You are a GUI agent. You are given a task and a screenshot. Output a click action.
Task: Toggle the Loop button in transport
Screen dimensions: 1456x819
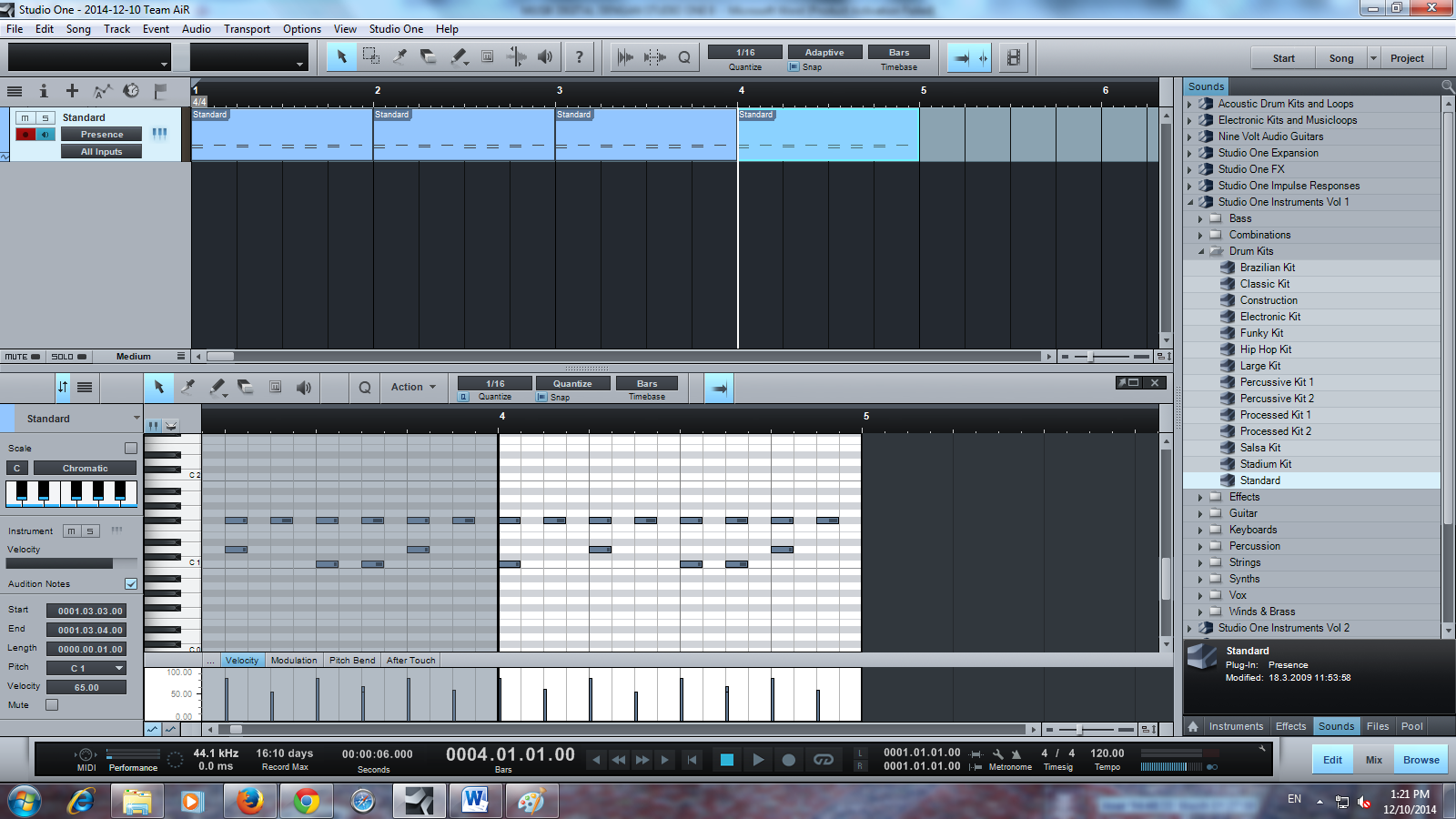(823, 760)
